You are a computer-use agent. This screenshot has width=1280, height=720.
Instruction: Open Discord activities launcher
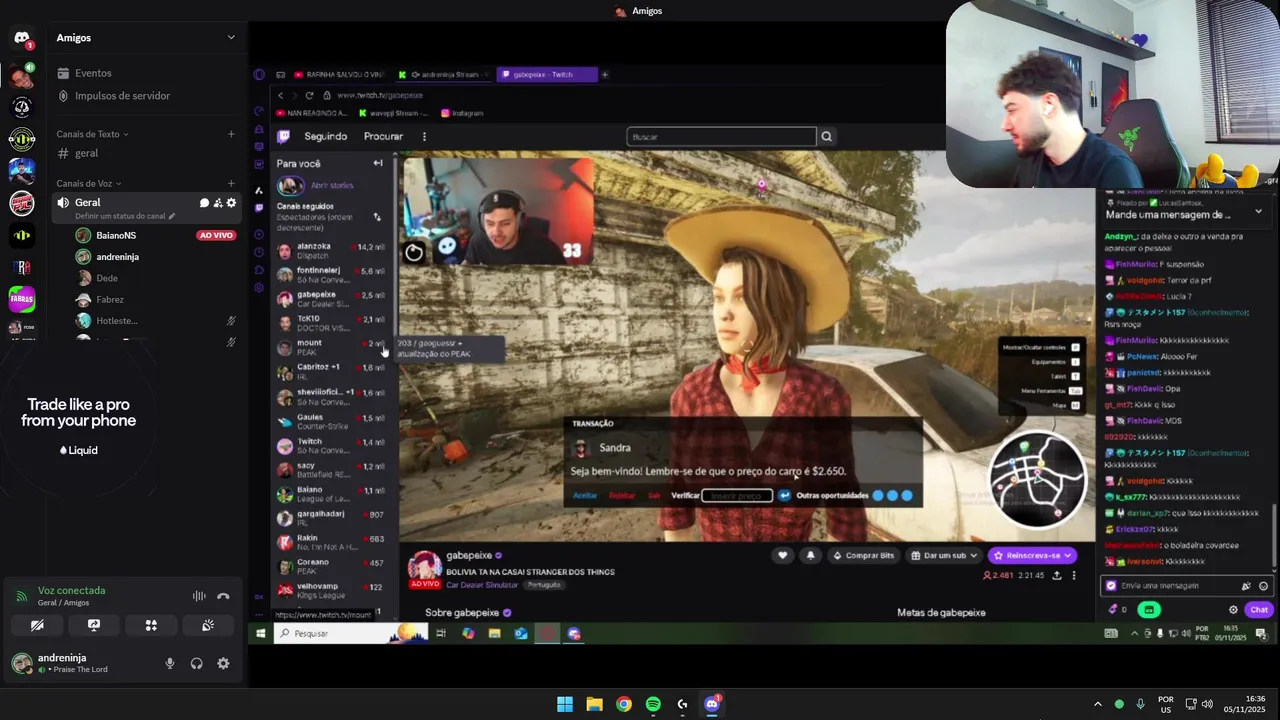(x=151, y=625)
